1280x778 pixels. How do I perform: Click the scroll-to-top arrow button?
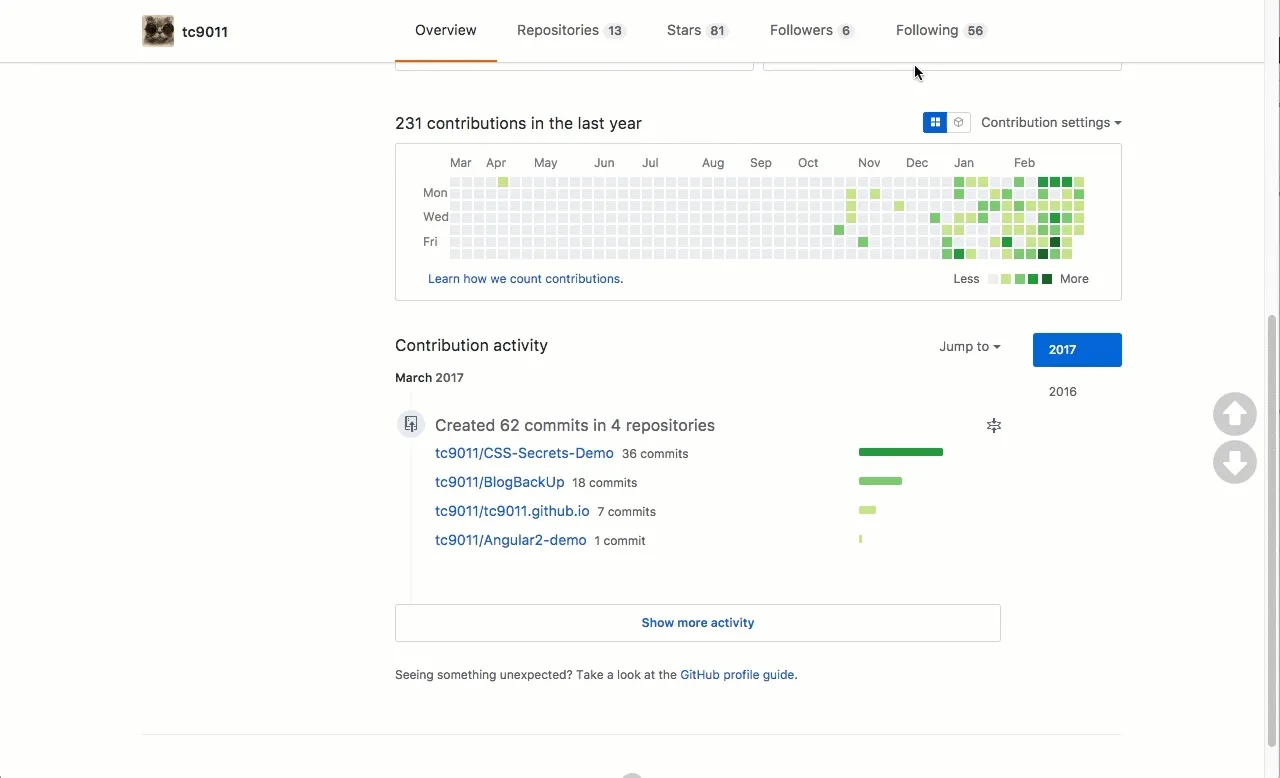tap(1235, 414)
